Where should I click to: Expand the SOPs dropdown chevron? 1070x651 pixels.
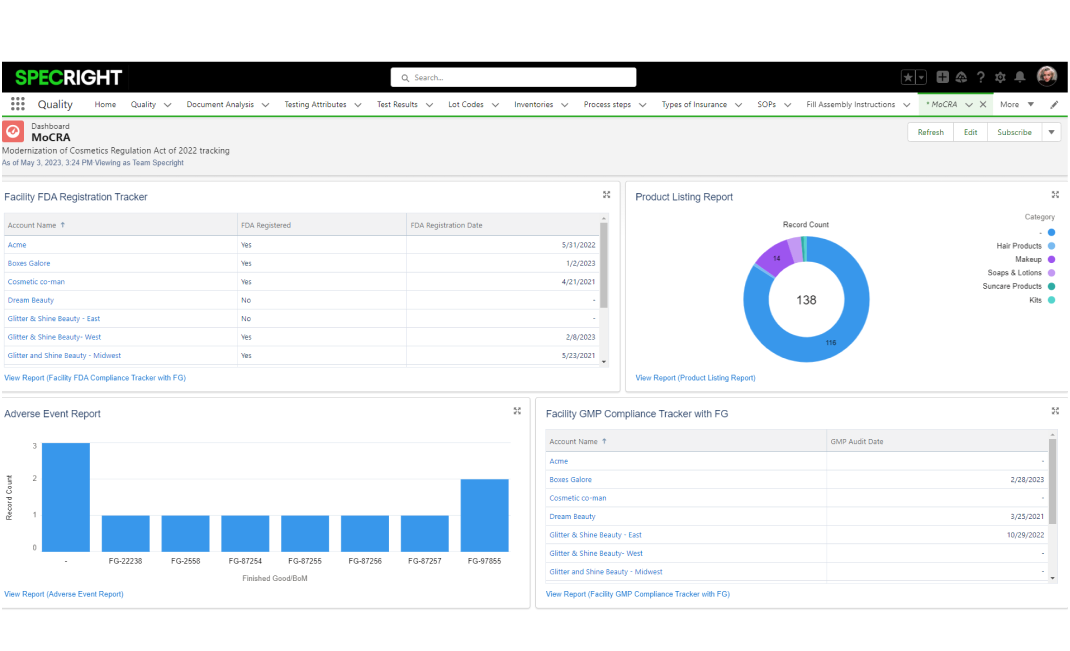click(787, 105)
